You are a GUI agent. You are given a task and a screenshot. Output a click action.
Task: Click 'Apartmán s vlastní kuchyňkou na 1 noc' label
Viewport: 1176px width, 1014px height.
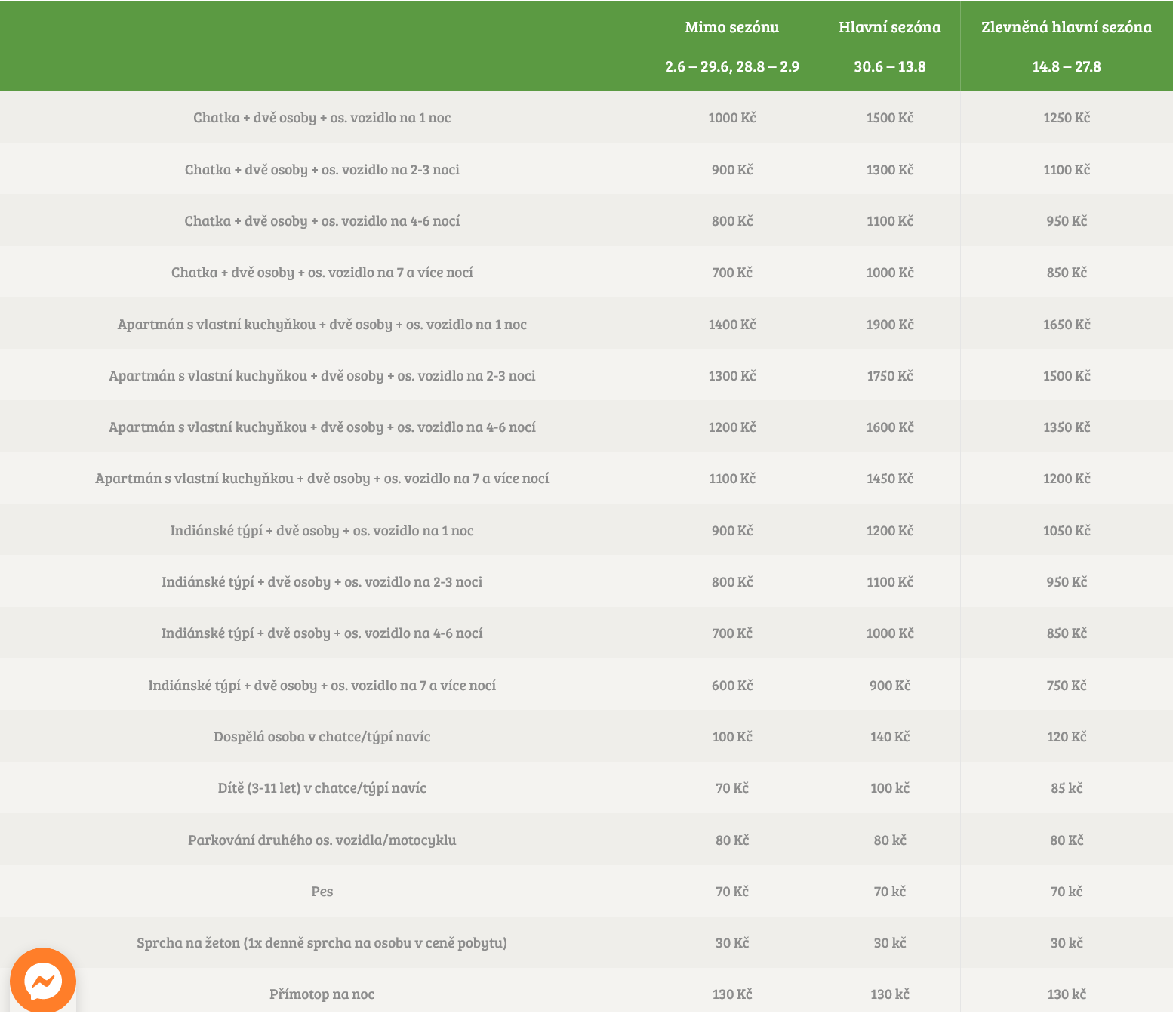(322, 325)
